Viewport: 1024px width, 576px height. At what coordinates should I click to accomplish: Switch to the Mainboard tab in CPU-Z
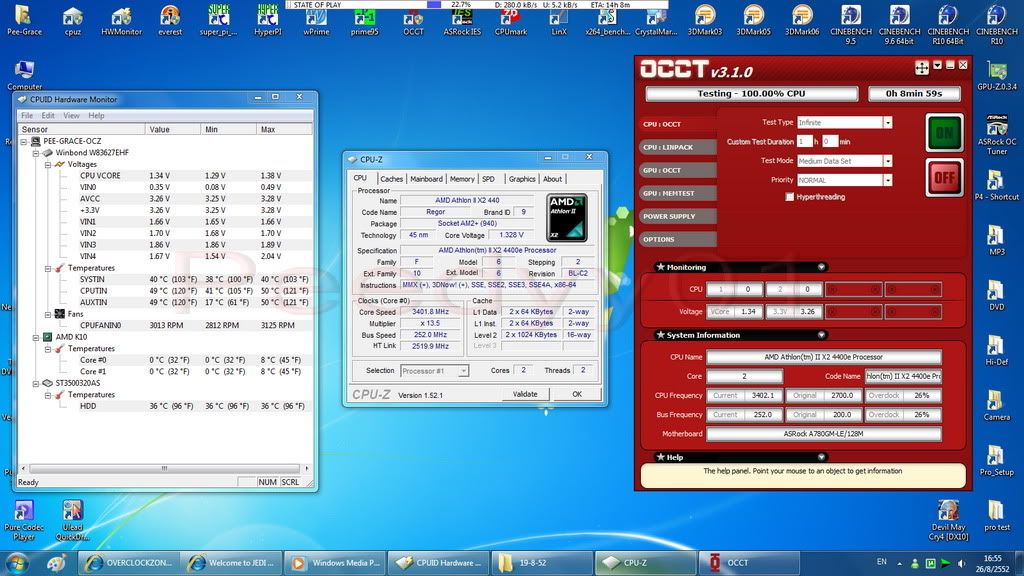coord(426,179)
